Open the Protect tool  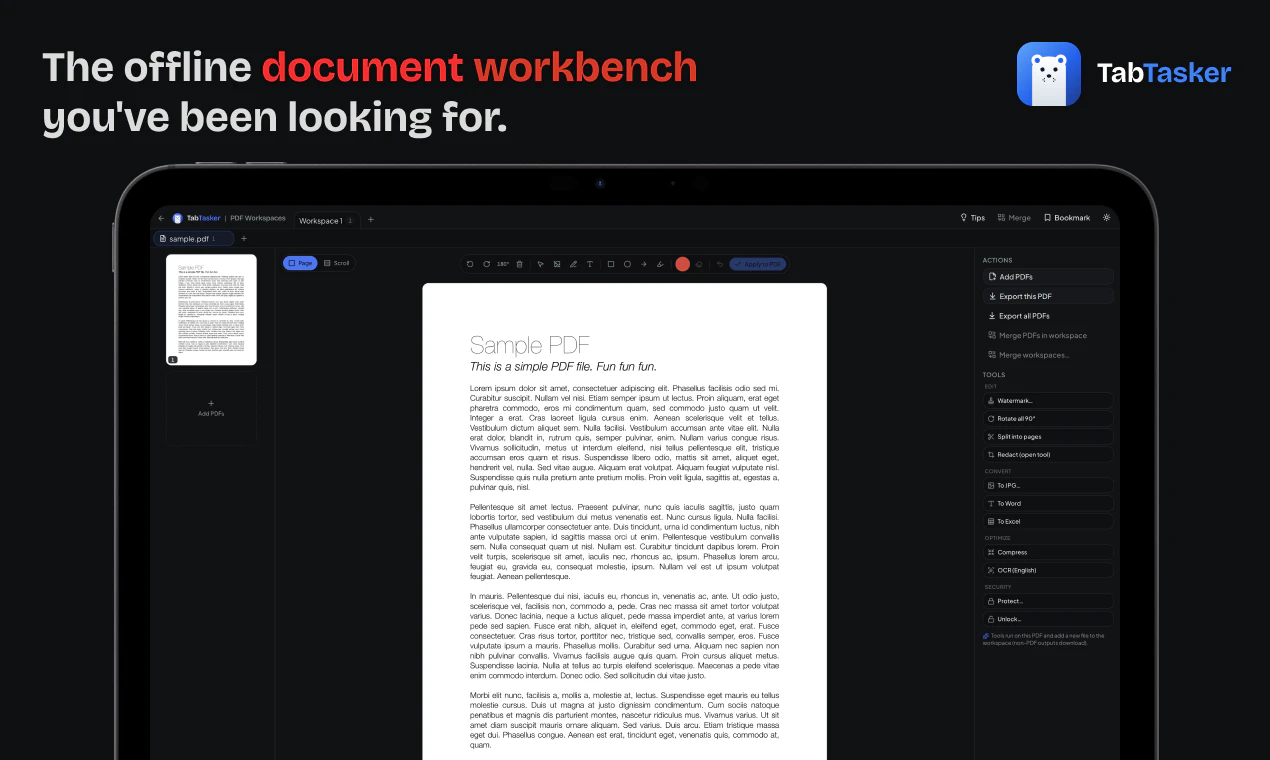click(1048, 601)
